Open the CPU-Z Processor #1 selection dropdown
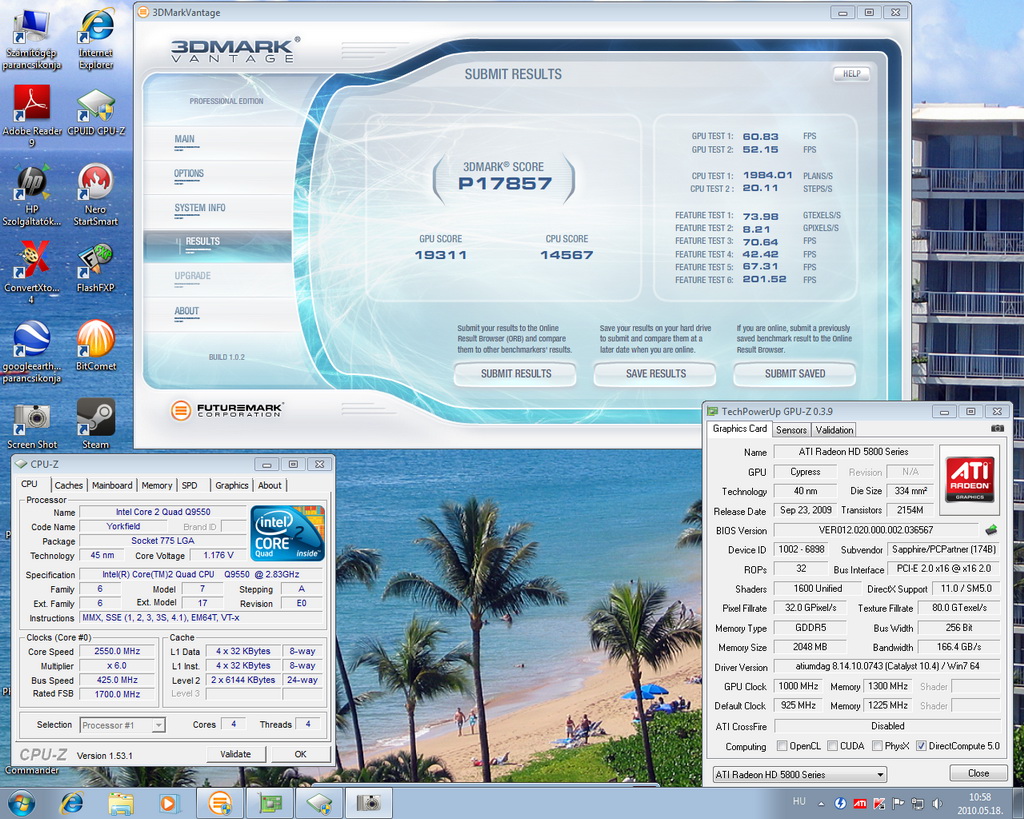 tap(122, 725)
